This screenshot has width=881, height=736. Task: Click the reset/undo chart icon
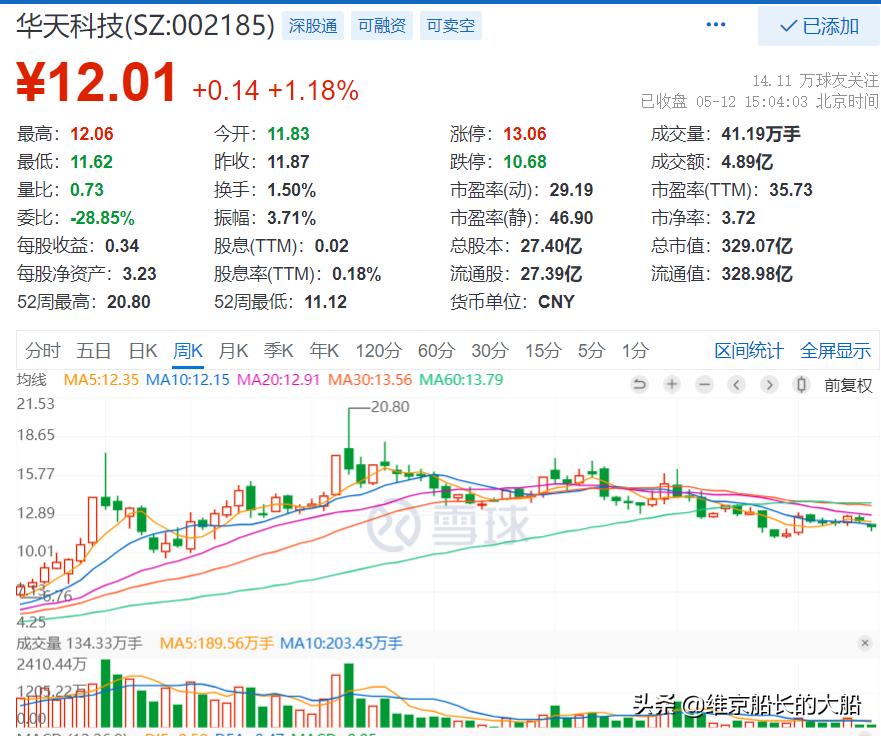[640, 384]
